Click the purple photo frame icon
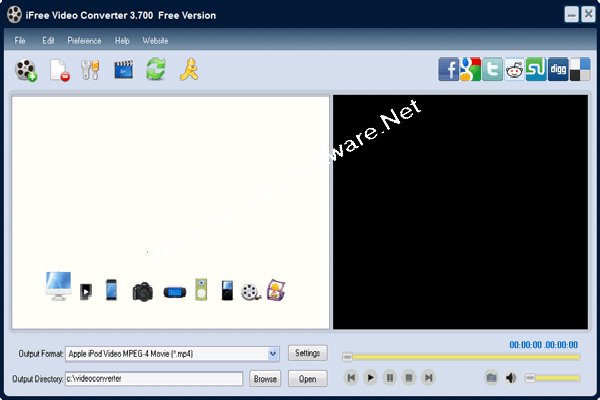Image resolution: width=600 pixels, height=400 pixels. click(276, 290)
